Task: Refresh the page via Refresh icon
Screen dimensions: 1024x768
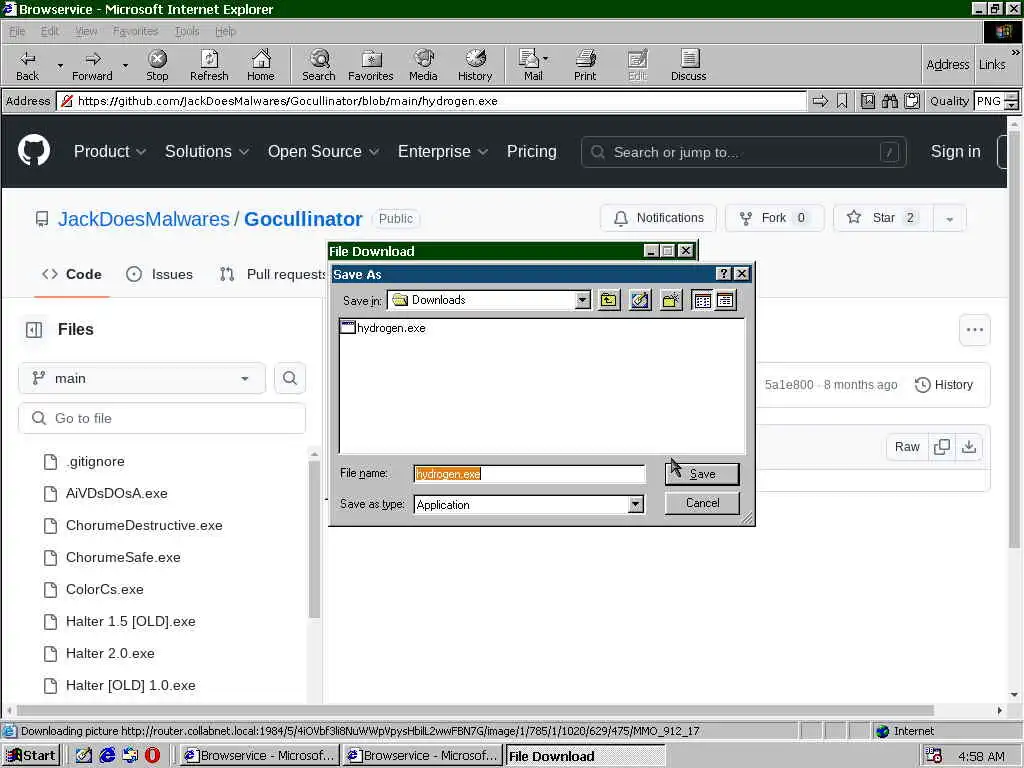Action: click(x=209, y=65)
